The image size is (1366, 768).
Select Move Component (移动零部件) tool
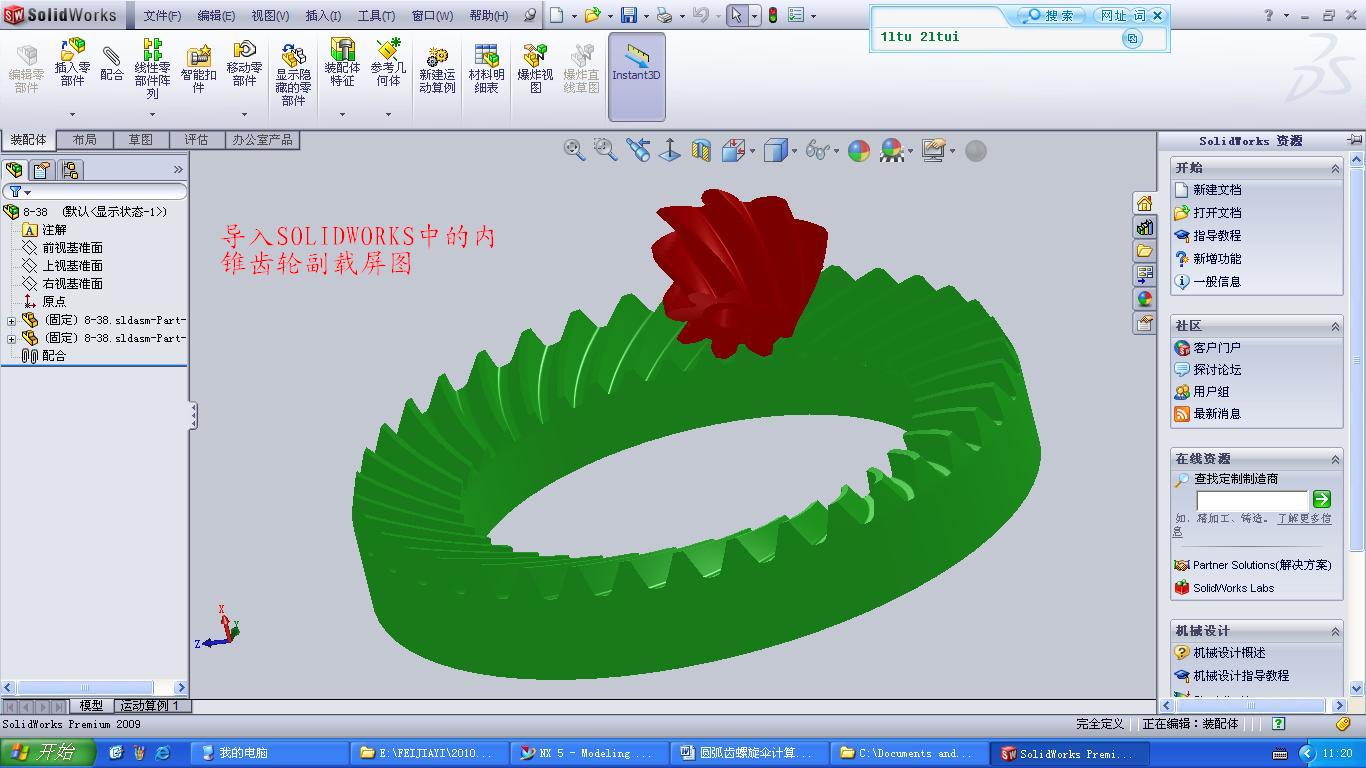coord(244,62)
